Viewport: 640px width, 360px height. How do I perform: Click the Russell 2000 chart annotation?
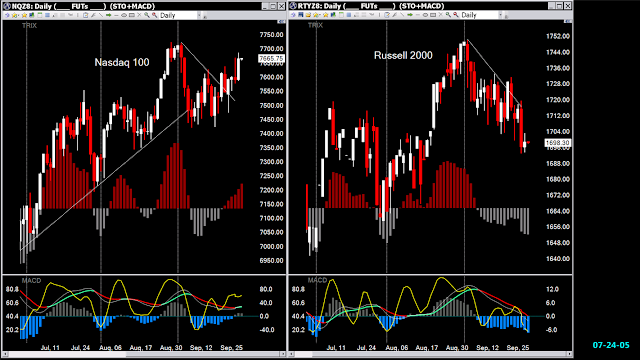pos(403,56)
